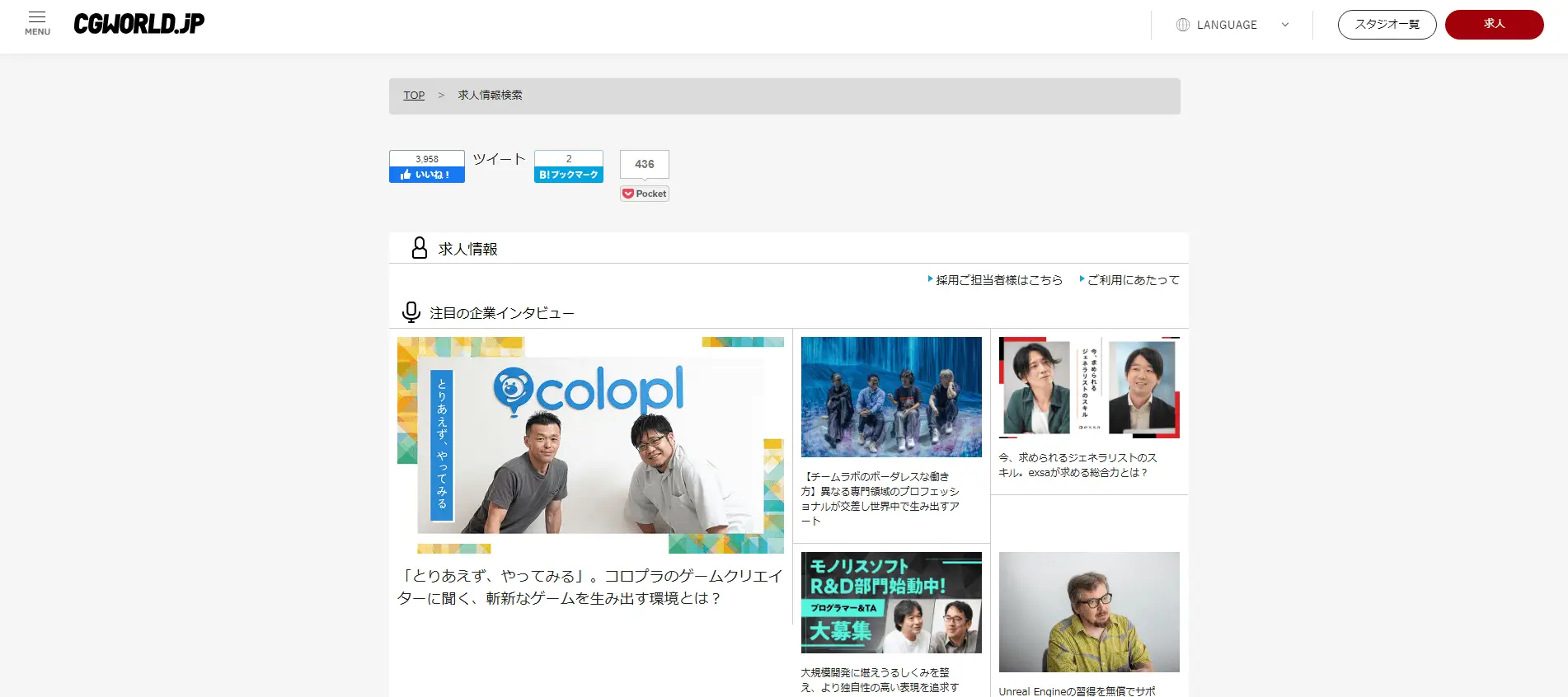
Task: Open 採用ご担当者様はこちら link
Action: 999,280
